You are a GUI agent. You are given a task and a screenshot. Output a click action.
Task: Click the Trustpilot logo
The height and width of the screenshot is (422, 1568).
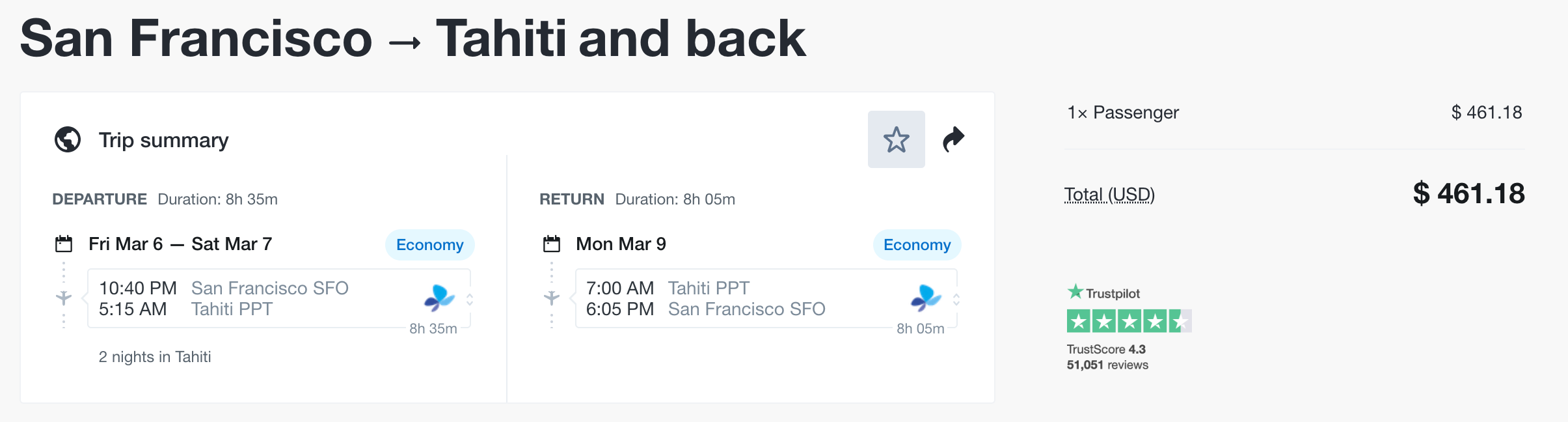1103,293
